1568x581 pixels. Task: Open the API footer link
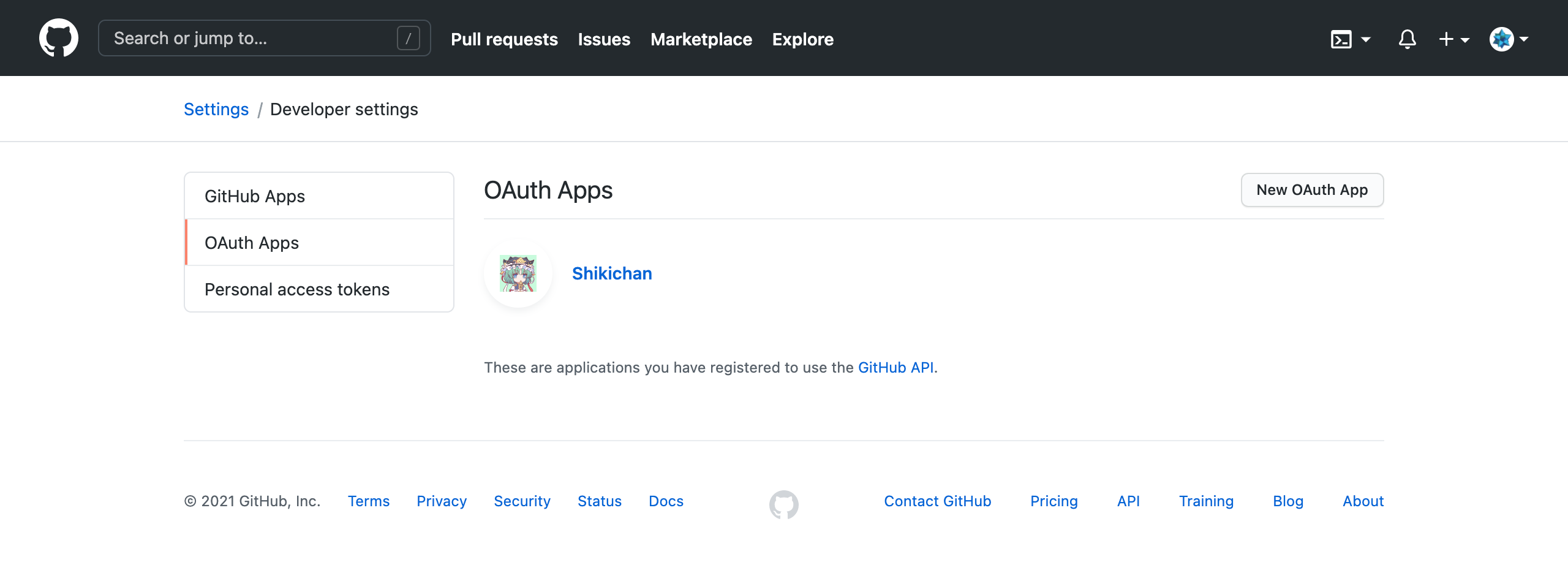click(1128, 501)
